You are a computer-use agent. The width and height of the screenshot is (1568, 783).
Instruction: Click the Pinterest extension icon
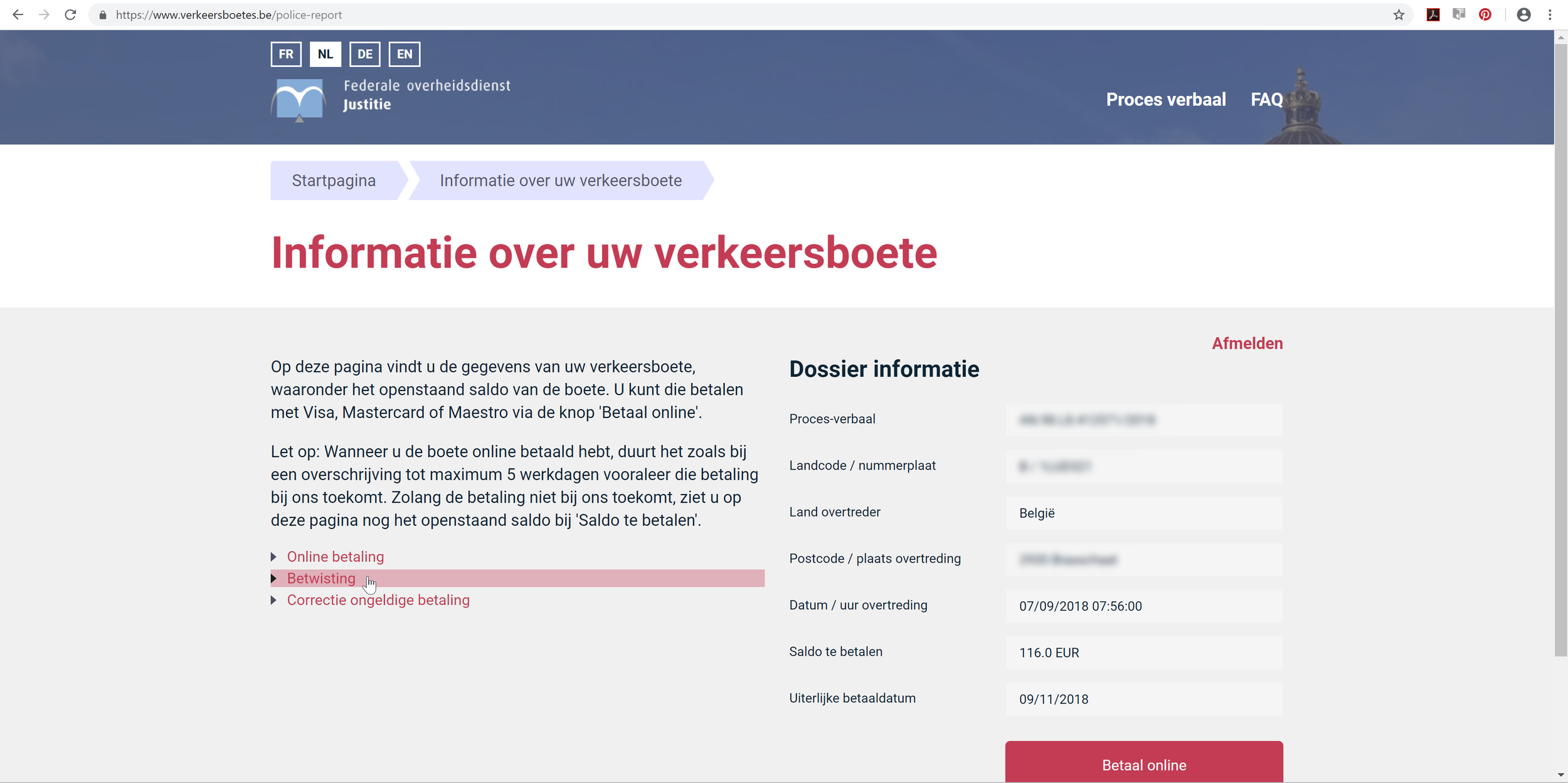point(1485,14)
